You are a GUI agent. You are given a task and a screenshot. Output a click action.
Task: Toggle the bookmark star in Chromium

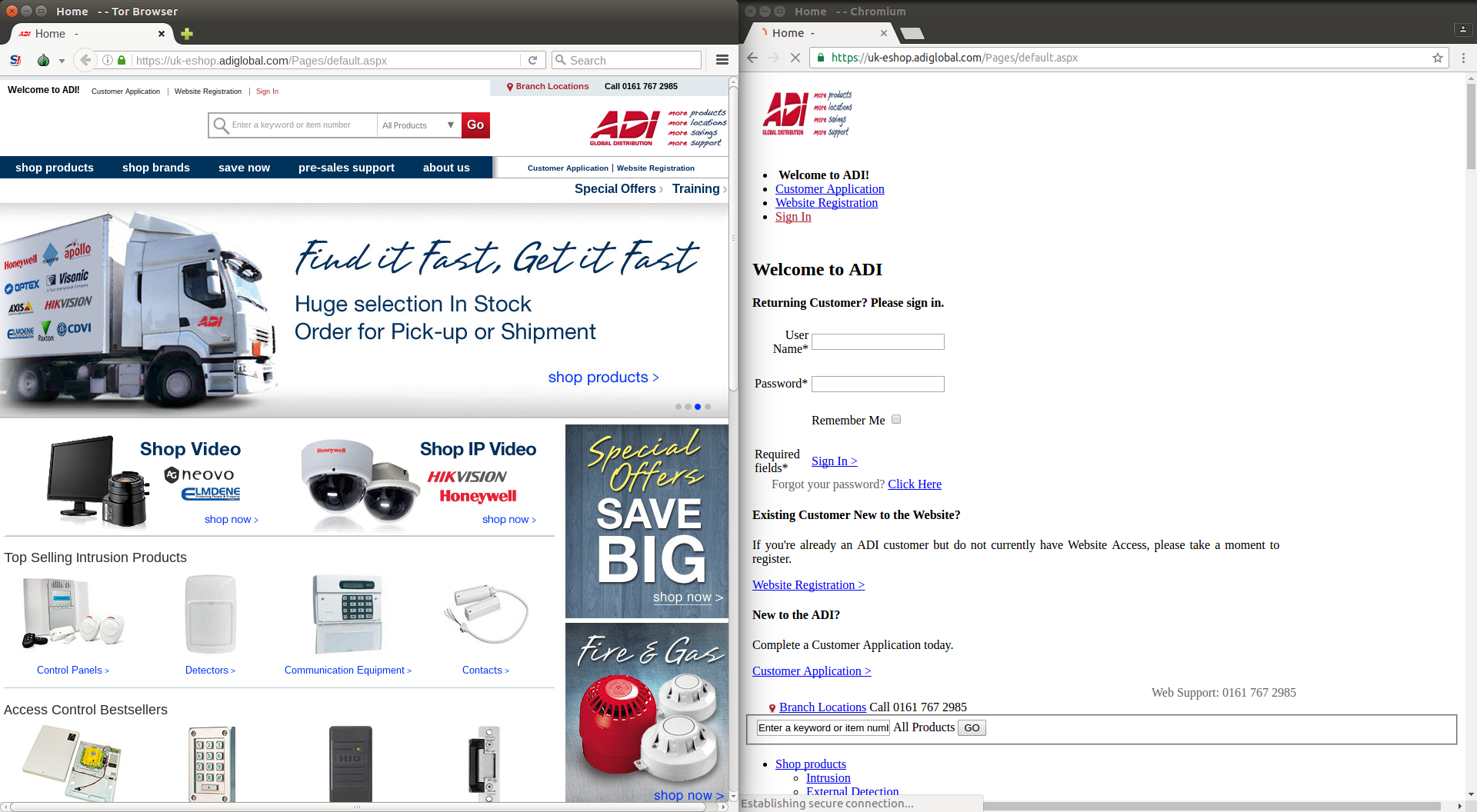coord(1437,58)
